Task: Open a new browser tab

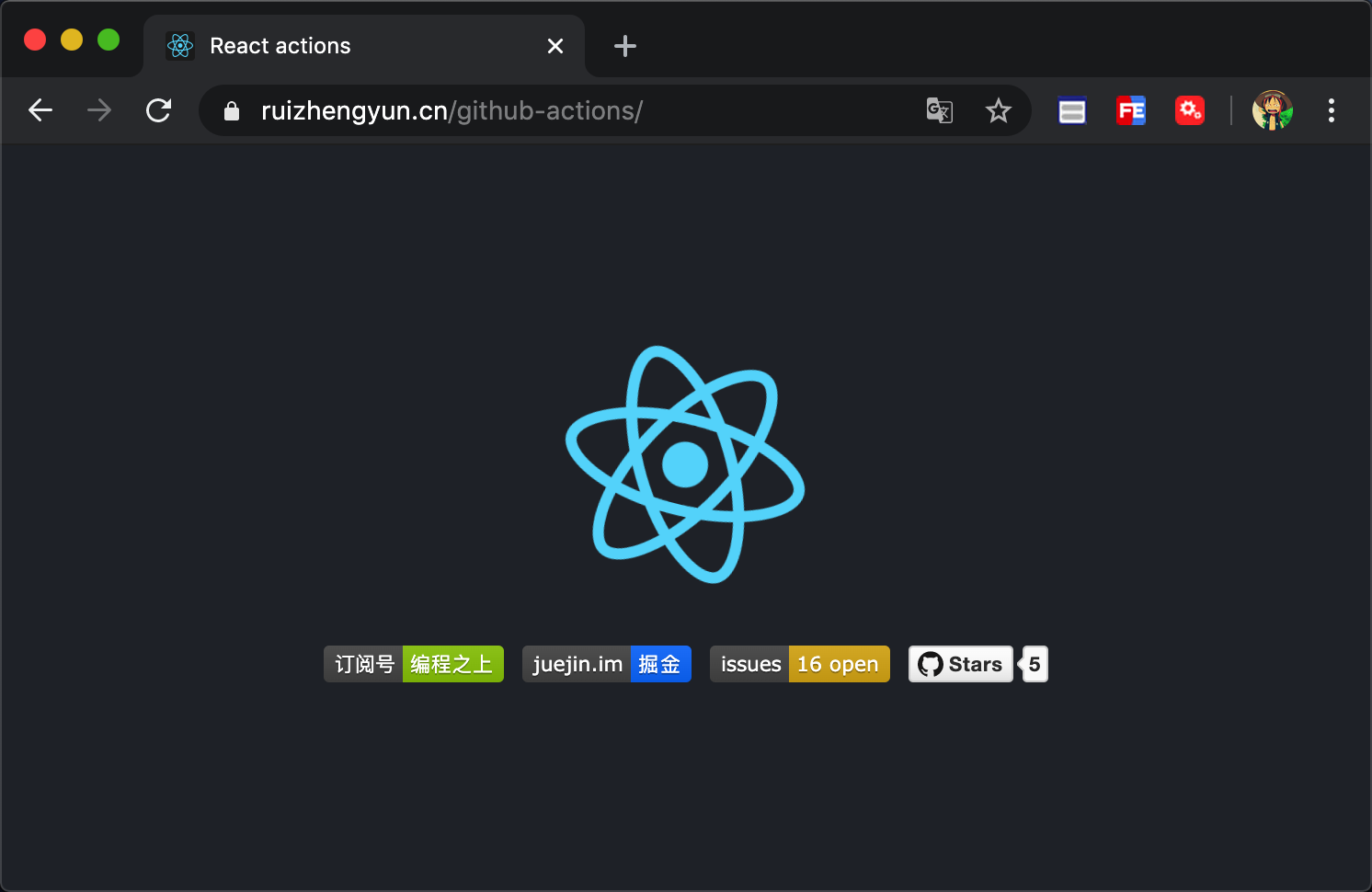Action: tap(625, 46)
